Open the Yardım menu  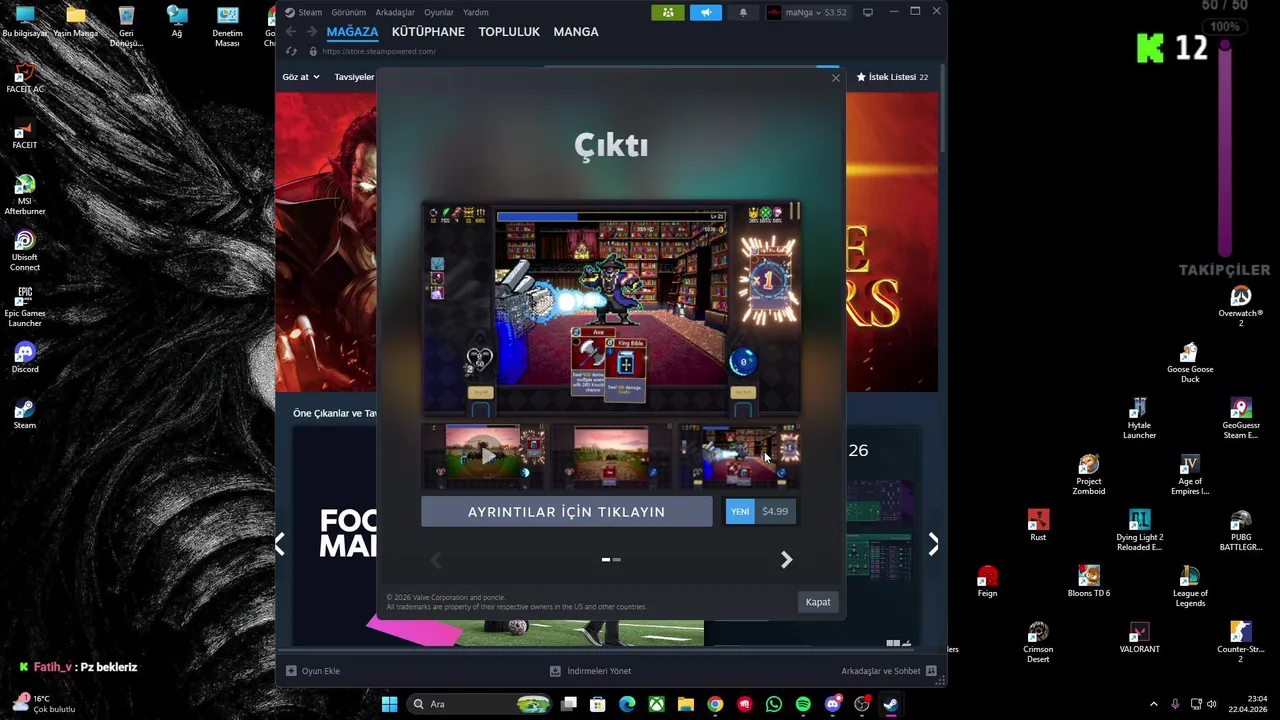476,12
